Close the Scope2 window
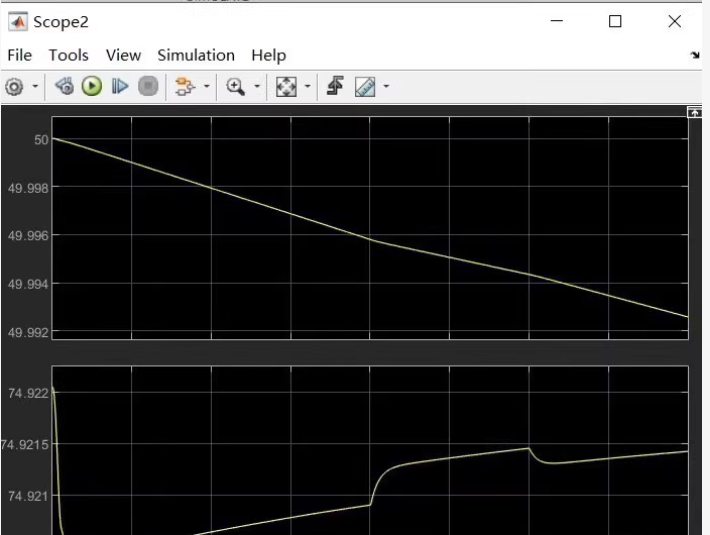 coord(675,21)
